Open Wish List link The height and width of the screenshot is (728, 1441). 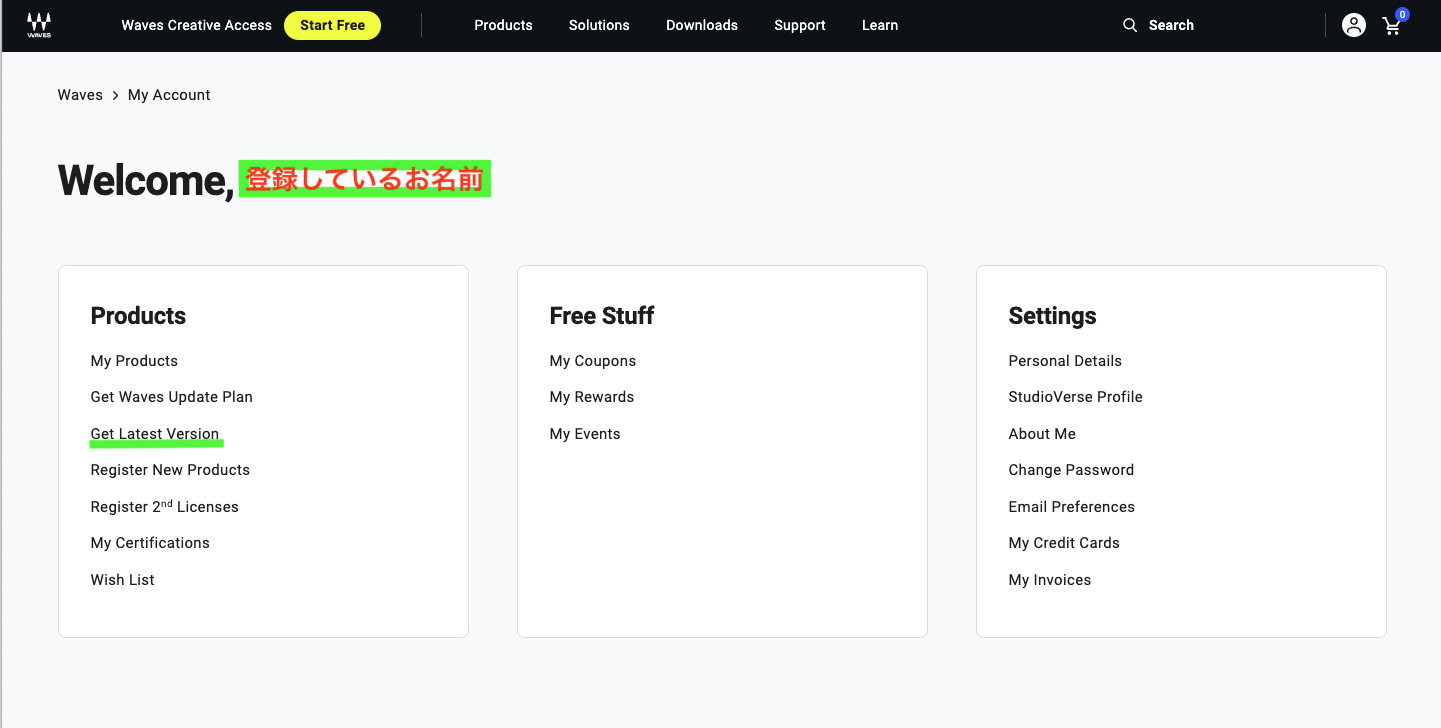point(123,580)
